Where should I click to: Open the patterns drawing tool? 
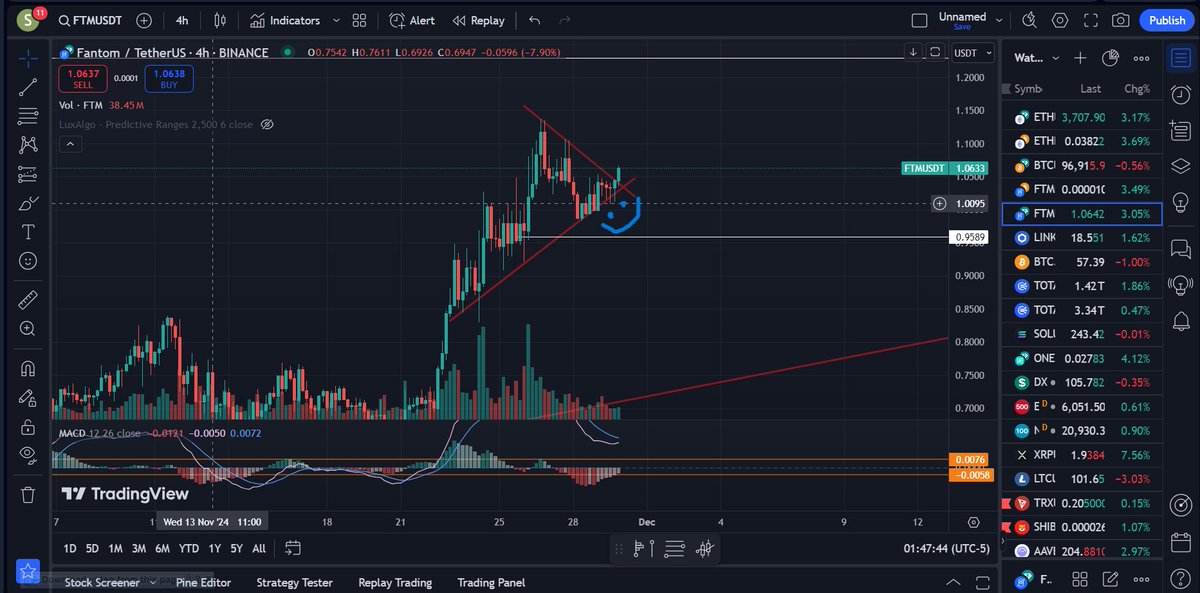[x=28, y=145]
